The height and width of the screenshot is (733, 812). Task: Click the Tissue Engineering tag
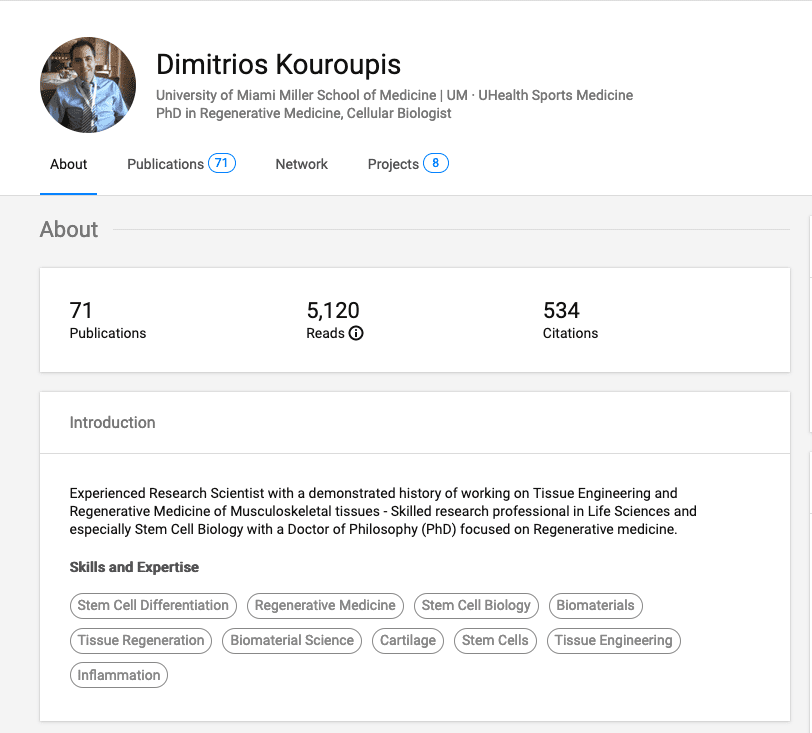coord(614,641)
